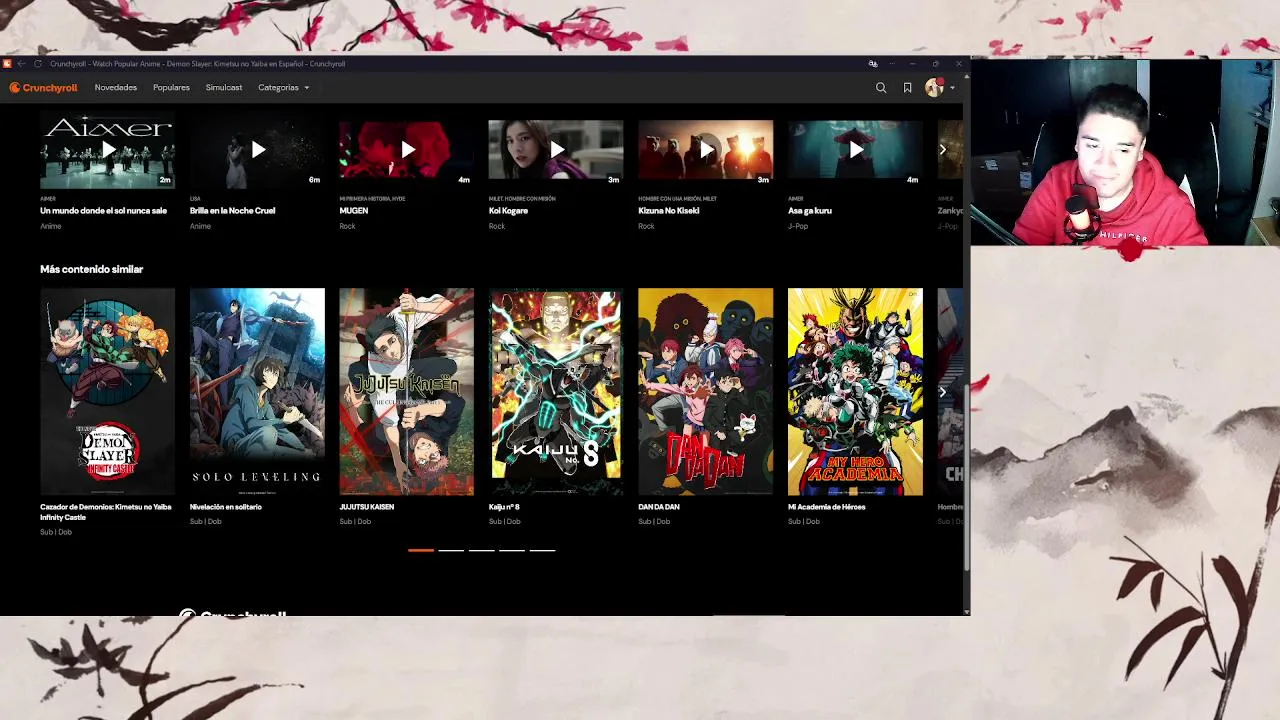Select the second carousel page indicator

[451, 550]
